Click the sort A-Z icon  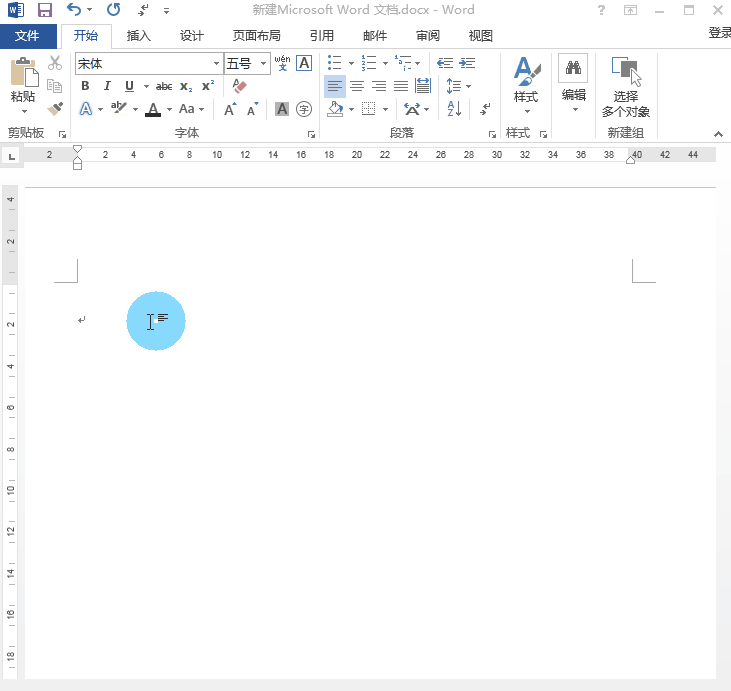453,109
